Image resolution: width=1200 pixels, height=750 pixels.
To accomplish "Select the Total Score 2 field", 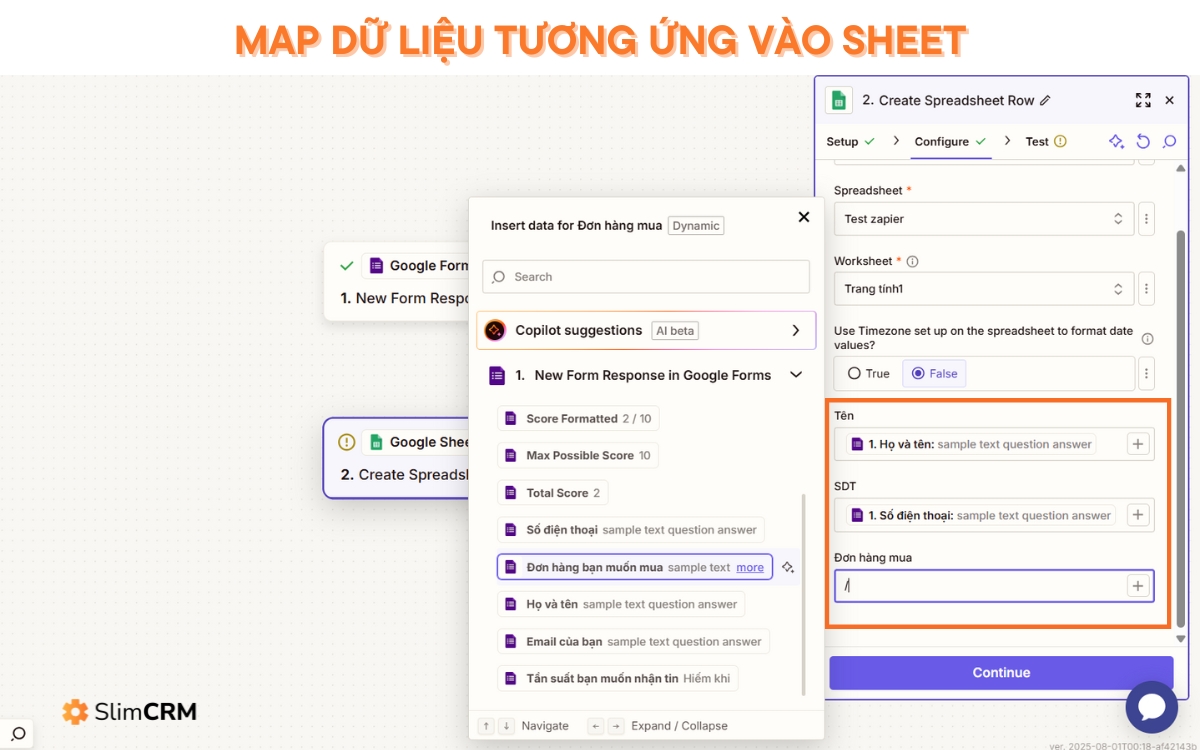I will coord(553,493).
